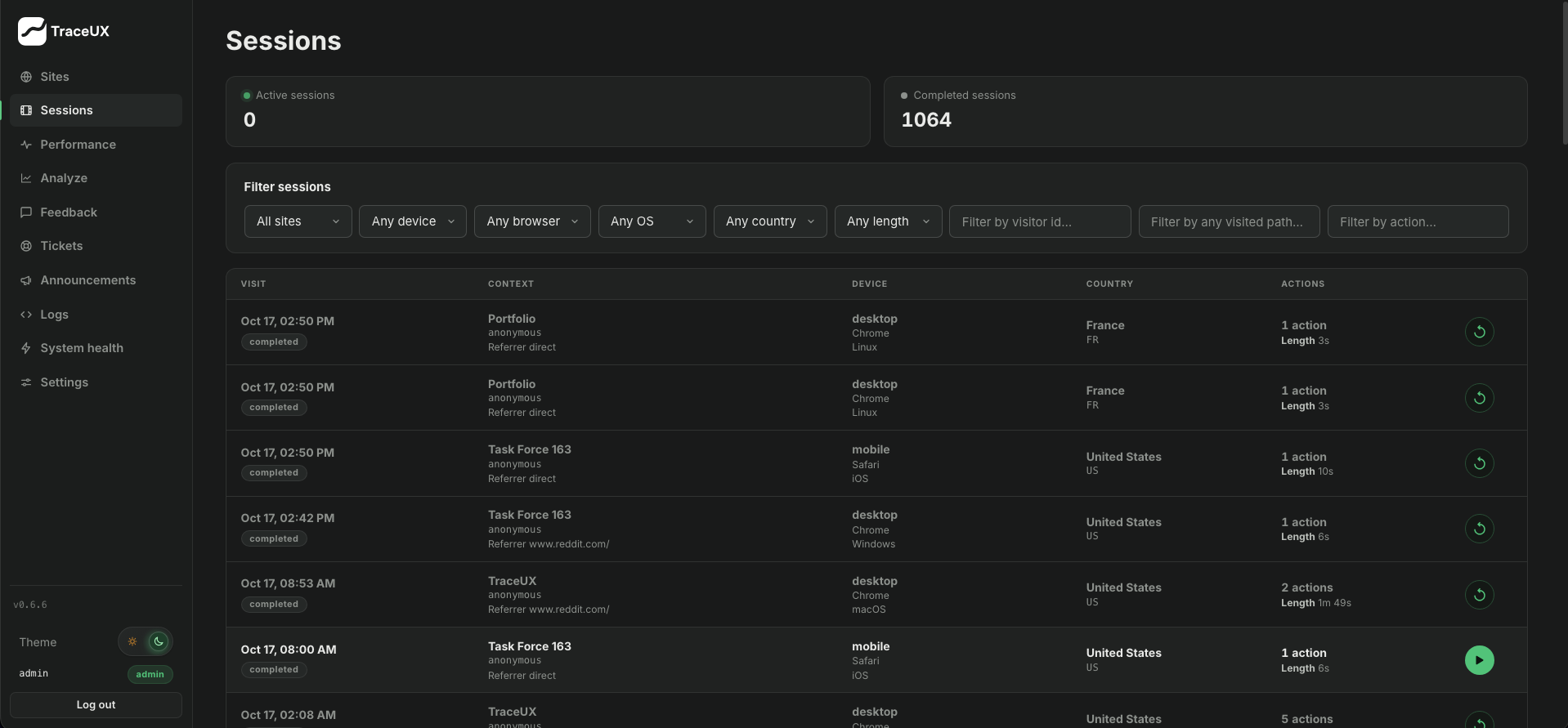Open Sites via its globe icon
1568x728 pixels.
26,77
